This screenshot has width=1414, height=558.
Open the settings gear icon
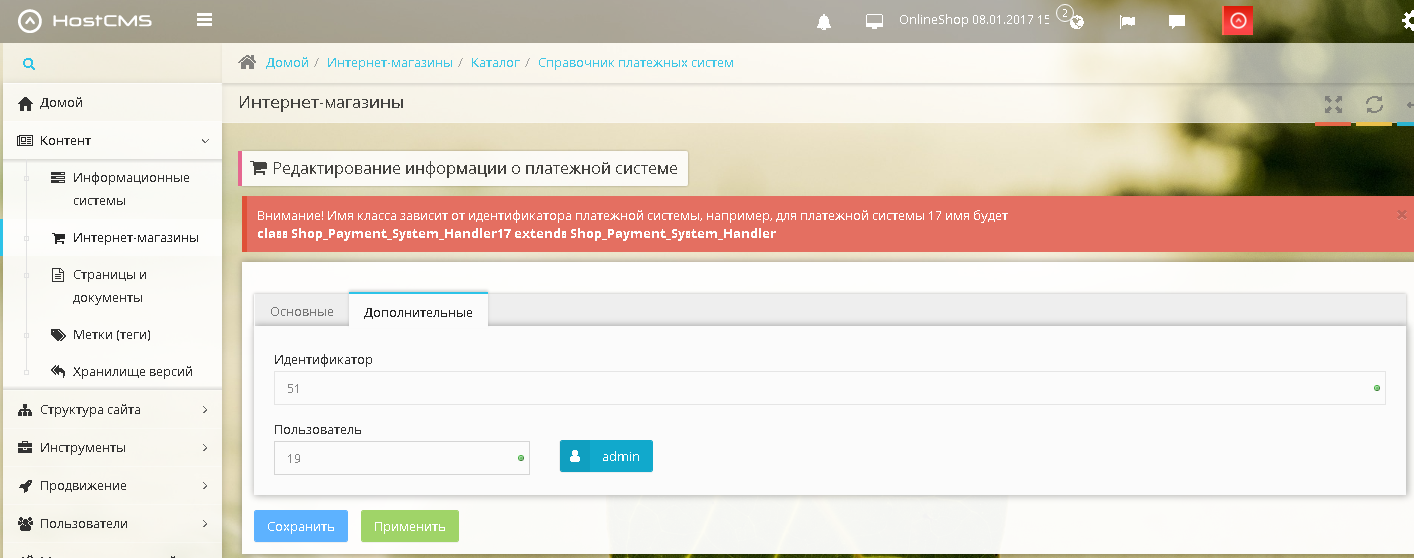[1406, 21]
